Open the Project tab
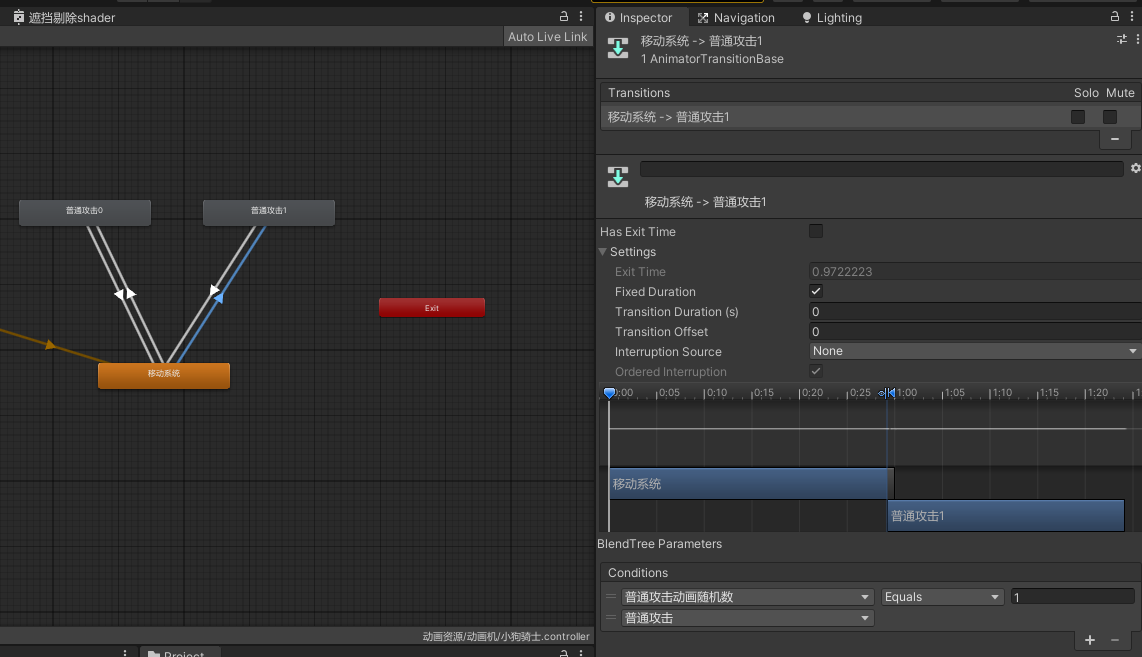This screenshot has width=1142, height=657. (x=180, y=653)
